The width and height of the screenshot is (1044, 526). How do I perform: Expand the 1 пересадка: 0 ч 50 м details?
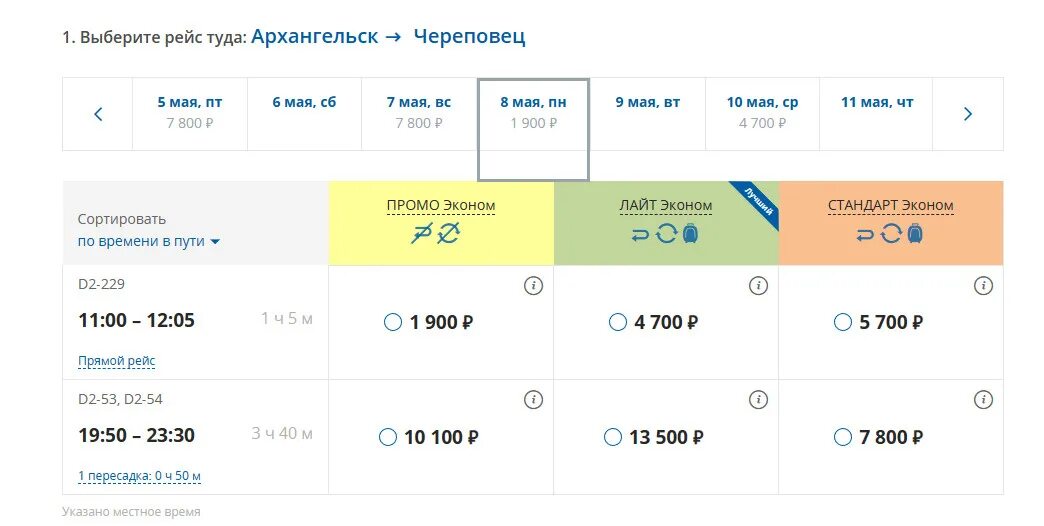(x=139, y=476)
